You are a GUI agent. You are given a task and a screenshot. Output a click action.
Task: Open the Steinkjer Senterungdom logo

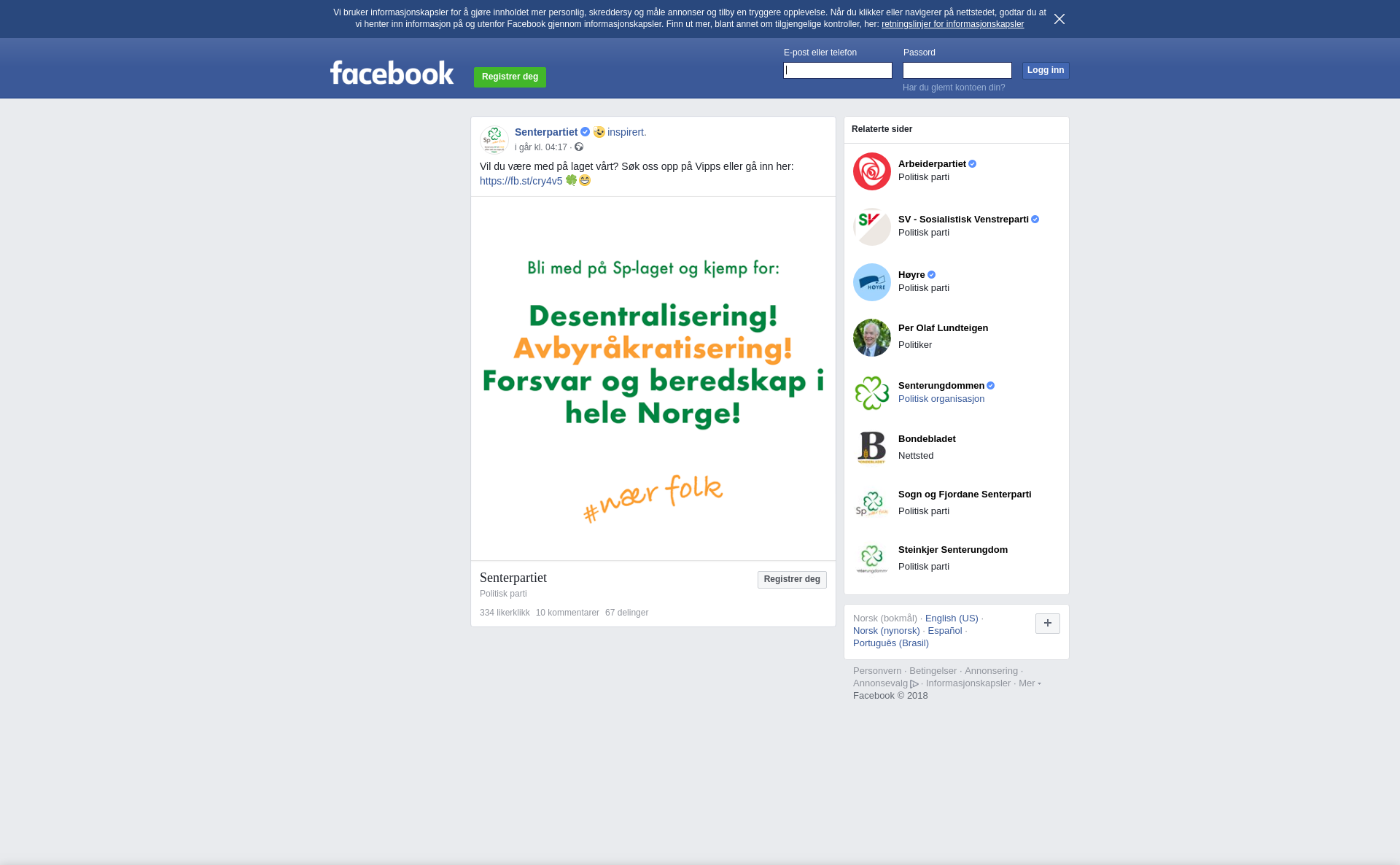click(872, 559)
